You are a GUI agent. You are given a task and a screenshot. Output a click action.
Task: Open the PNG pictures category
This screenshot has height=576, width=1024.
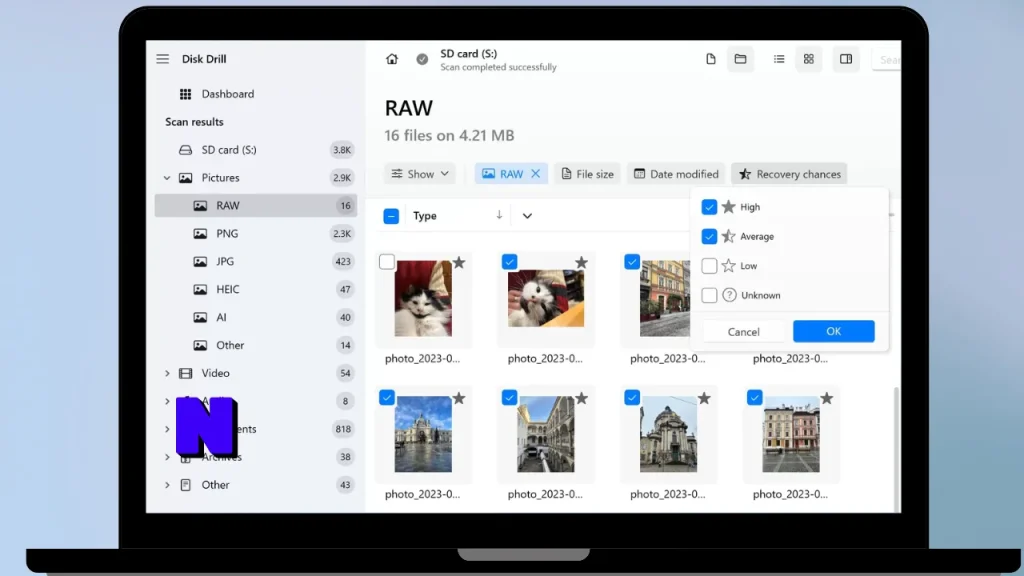256,233
